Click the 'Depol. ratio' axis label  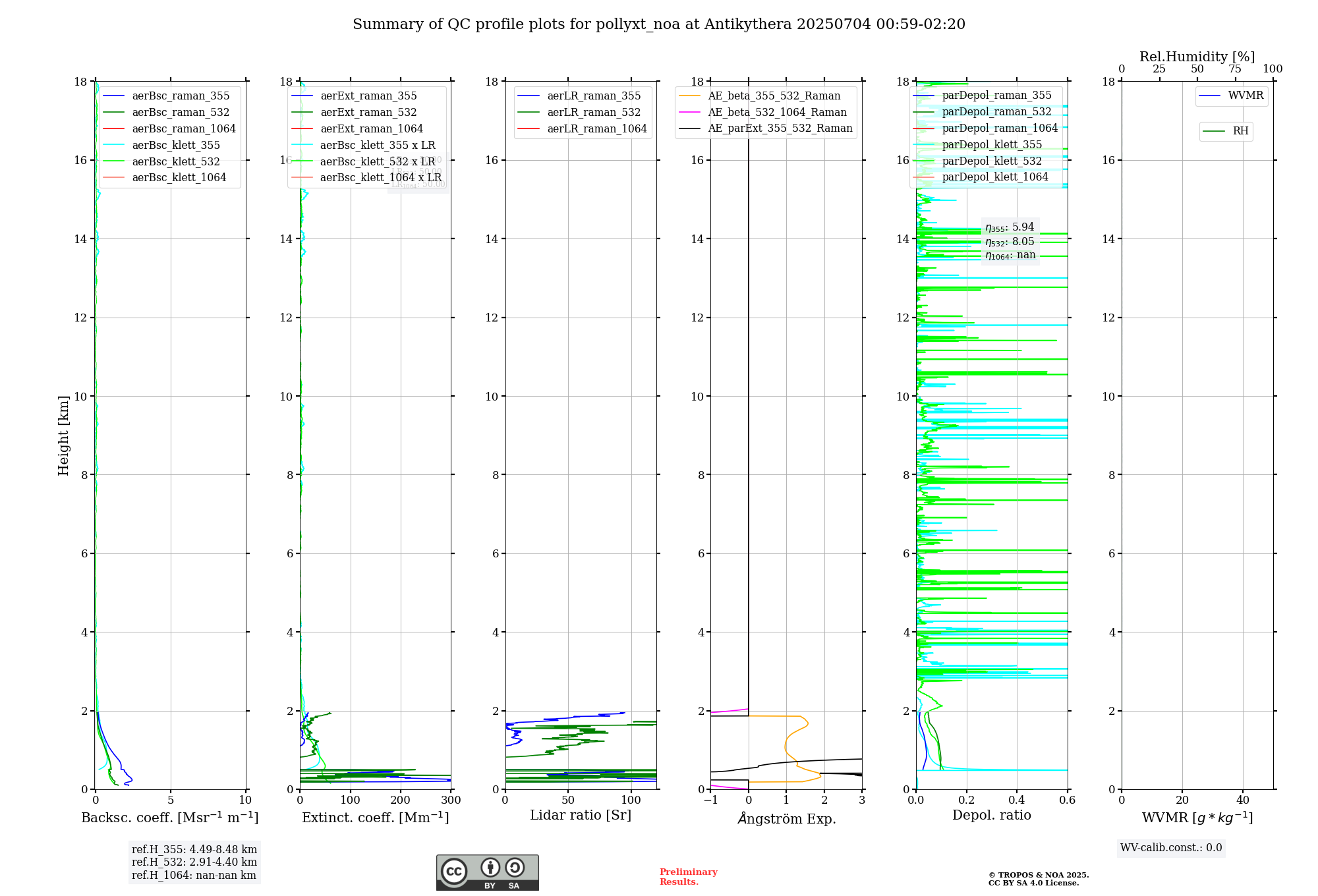(x=992, y=816)
